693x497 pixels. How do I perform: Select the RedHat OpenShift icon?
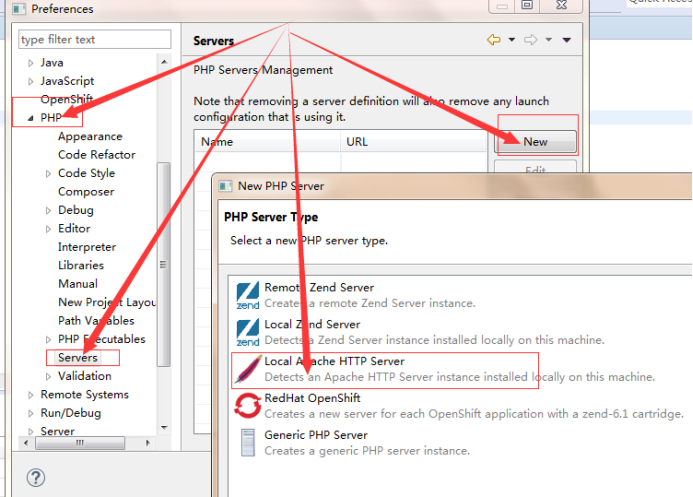248,406
